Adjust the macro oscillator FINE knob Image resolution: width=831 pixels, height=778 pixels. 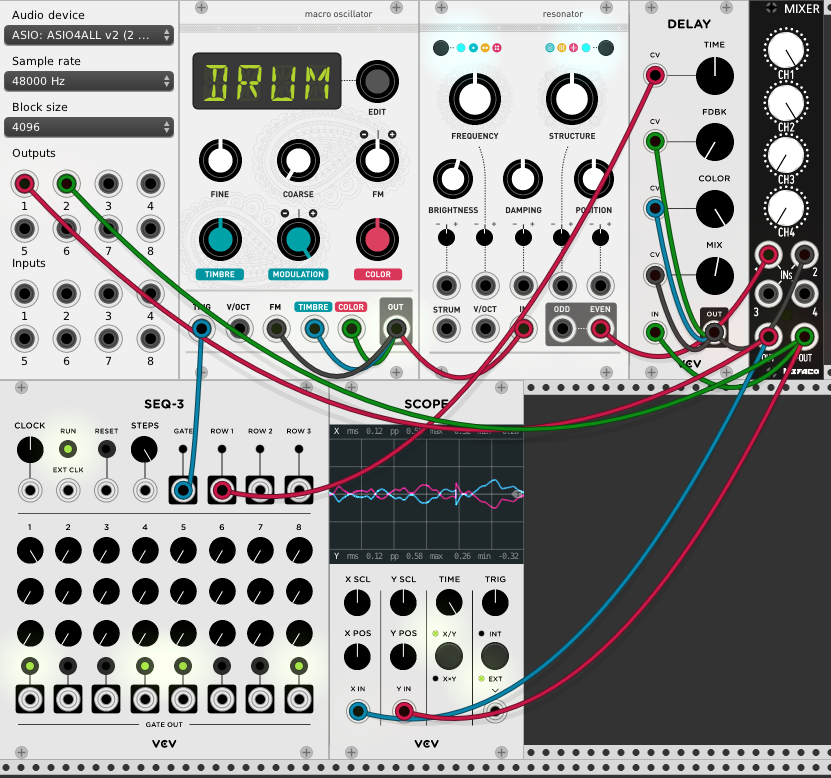(220, 161)
